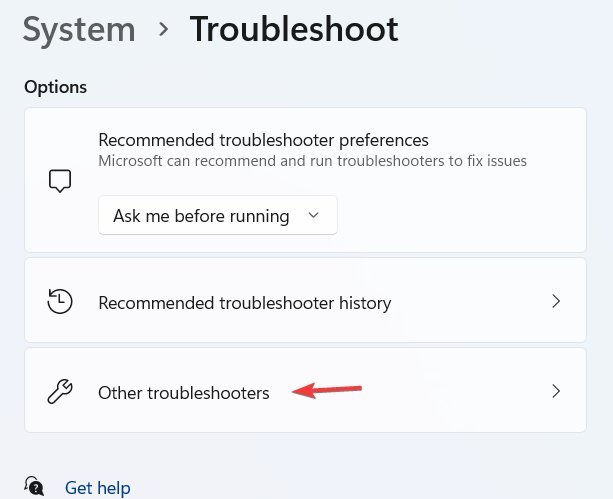Click the Troubleshoot page title

pos(294,30)
